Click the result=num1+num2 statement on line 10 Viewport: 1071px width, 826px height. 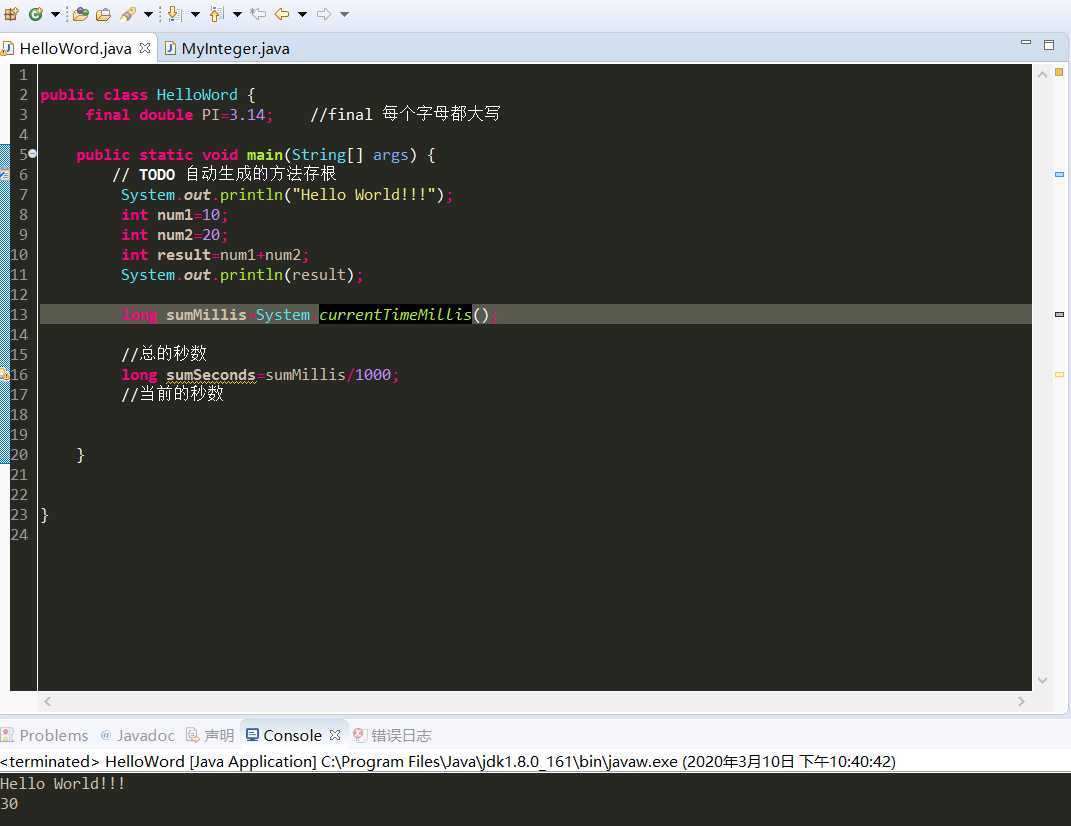[233, 255]
